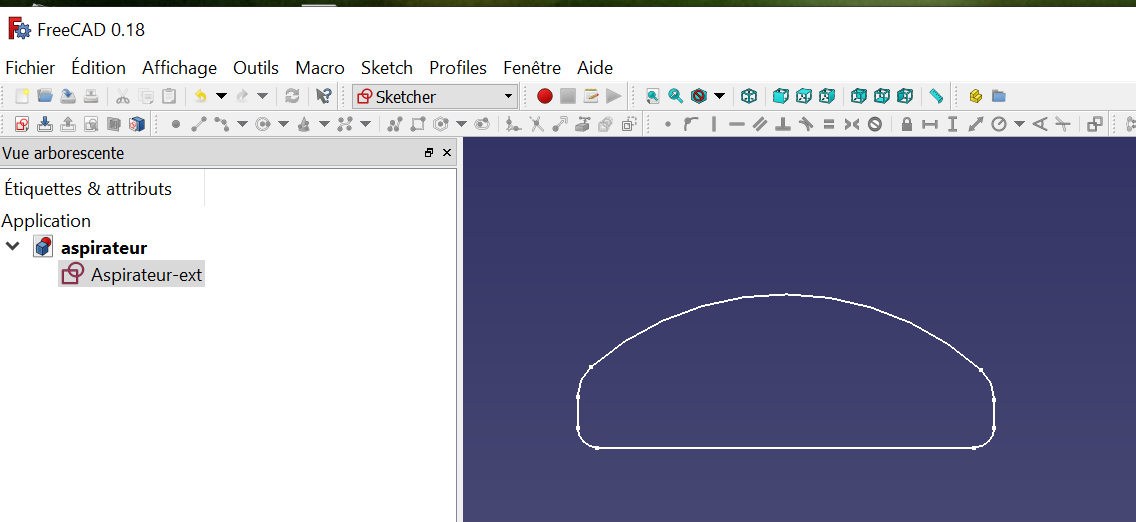Viewport: 1136px width, 522px height.
Task: Create a new document with the toolbar icon
Action: (22, 96)
